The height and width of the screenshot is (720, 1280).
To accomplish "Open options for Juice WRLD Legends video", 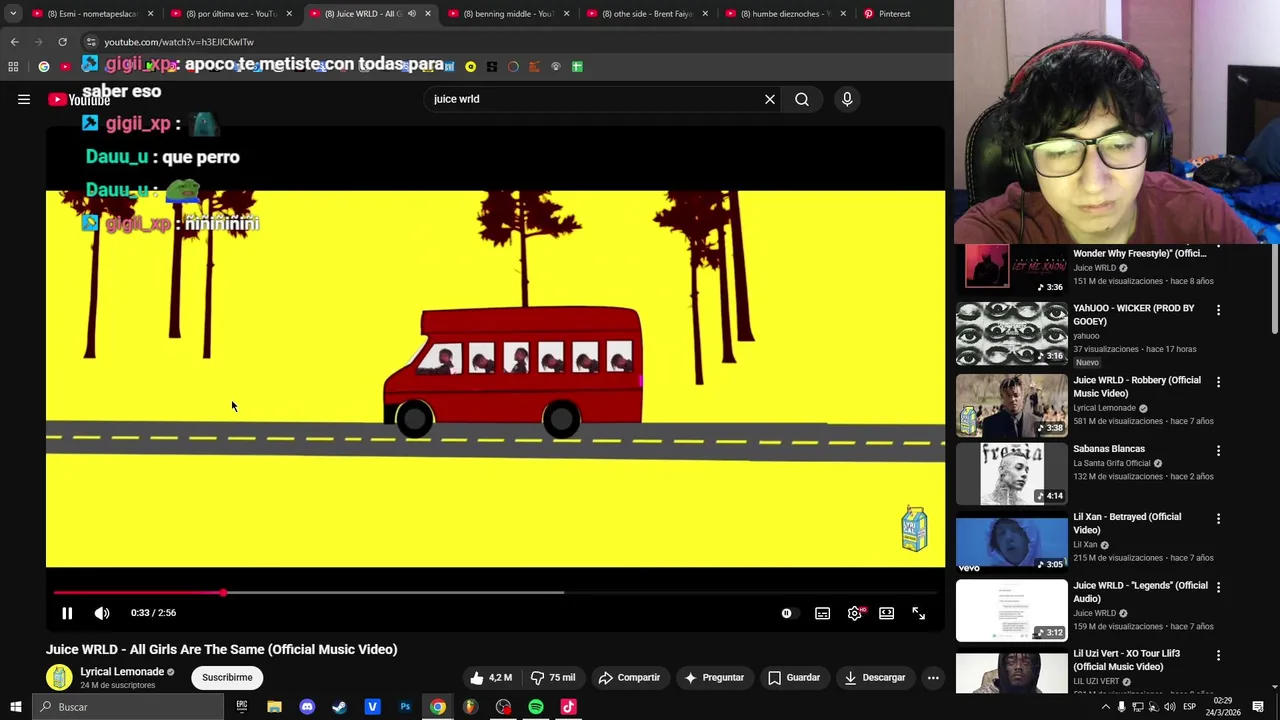I will tap(1218, 587).
